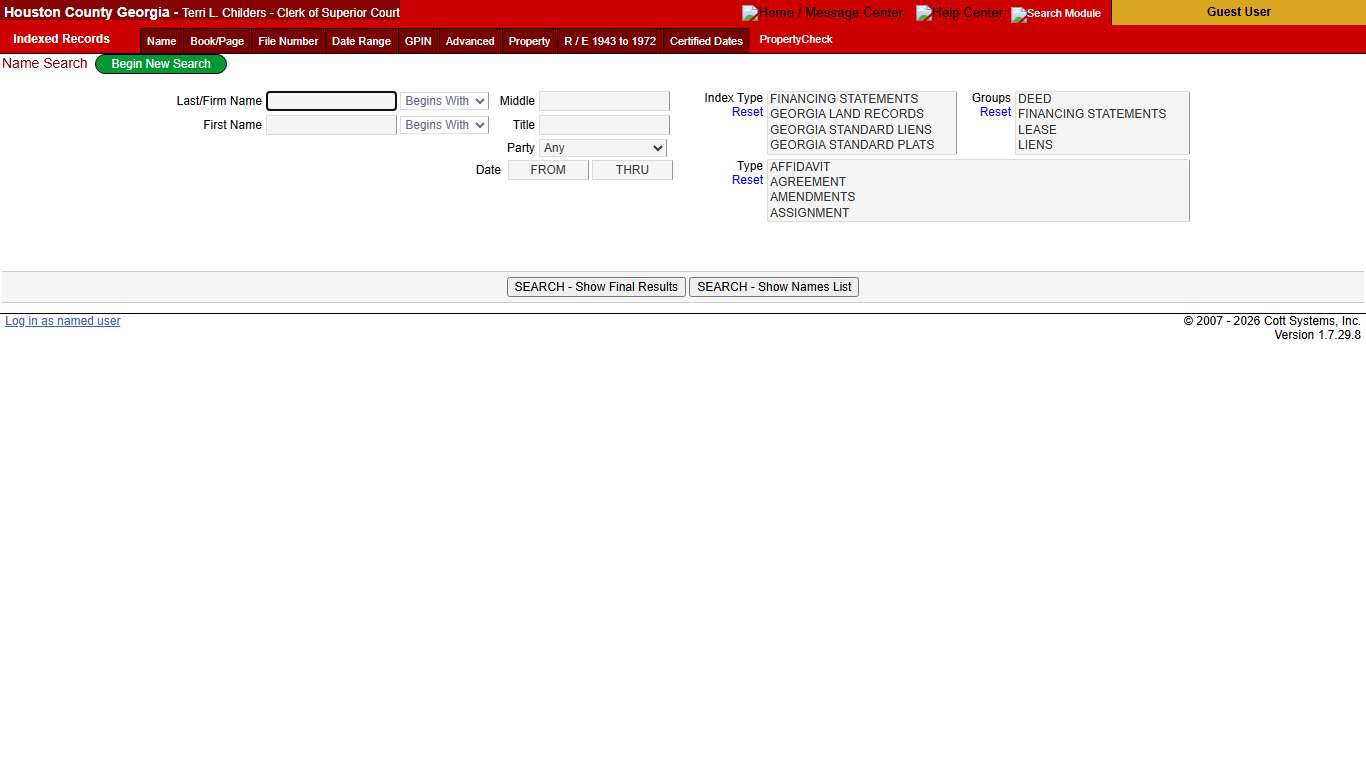
Task: Click SEARCH - Show Names List
Action: point(773,287)
